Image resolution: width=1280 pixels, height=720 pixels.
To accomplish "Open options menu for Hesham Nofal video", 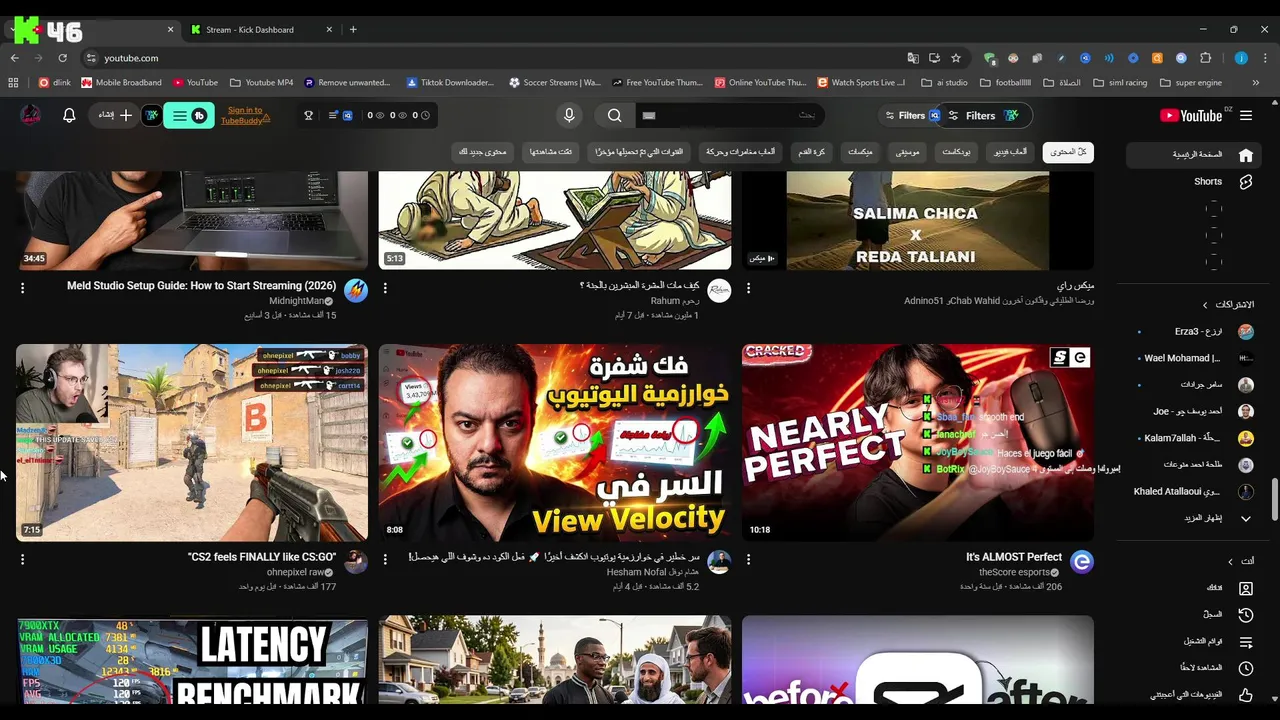I will (385, 559).
